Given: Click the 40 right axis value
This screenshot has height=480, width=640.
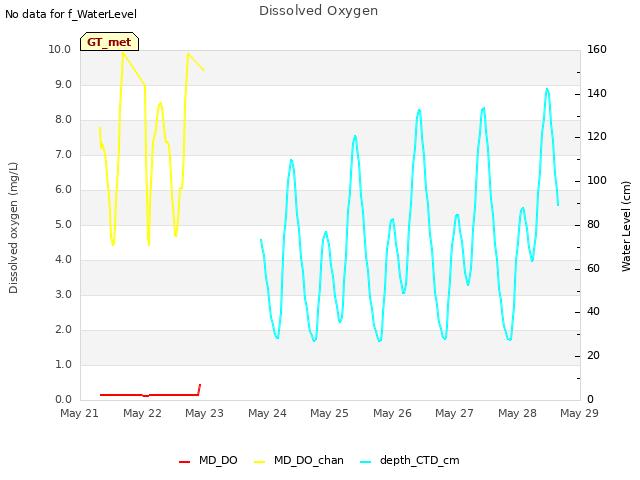Looking at the screenshot, I should [x=593, y=312].
